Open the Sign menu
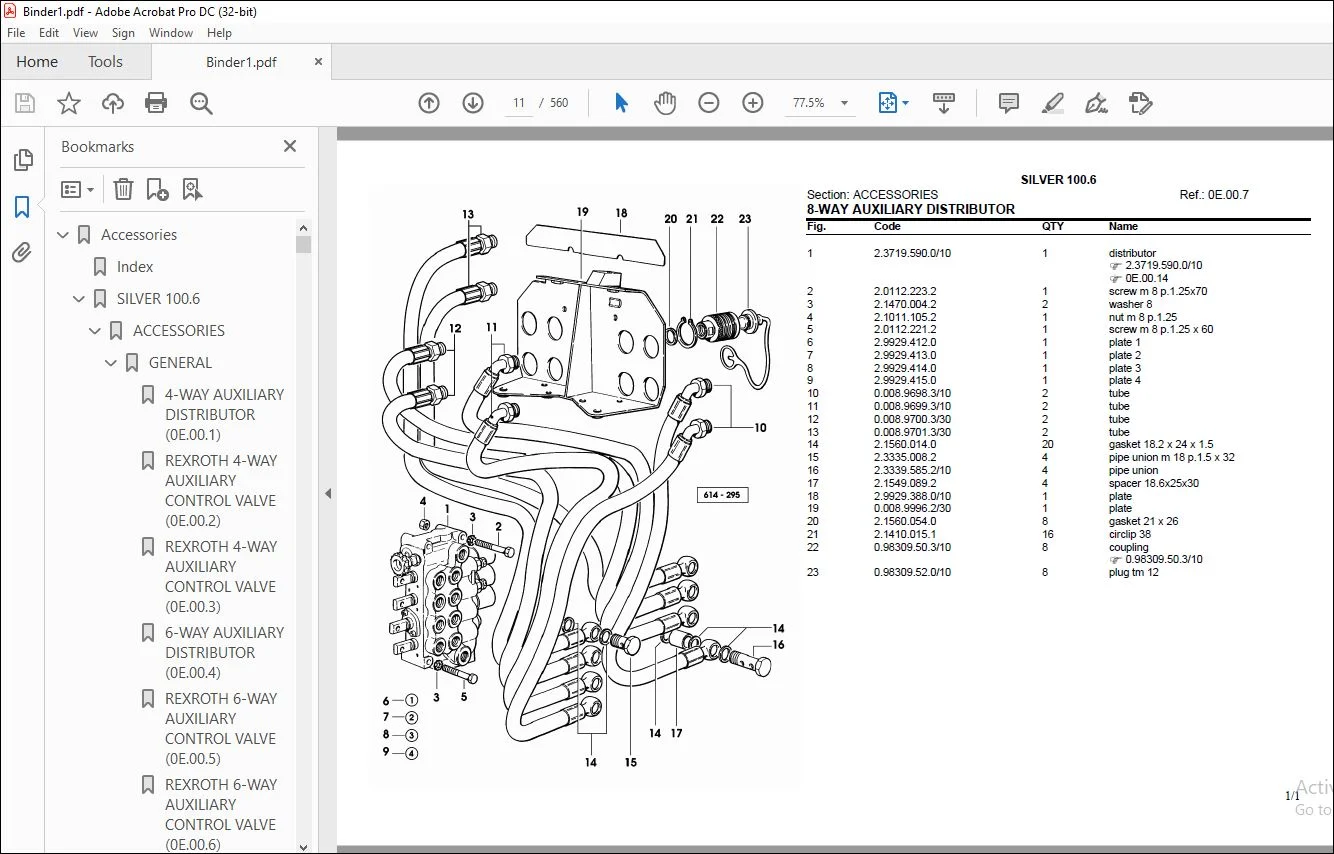The height and width of the screenshot is (854, 1334). [x=124, y=33]
